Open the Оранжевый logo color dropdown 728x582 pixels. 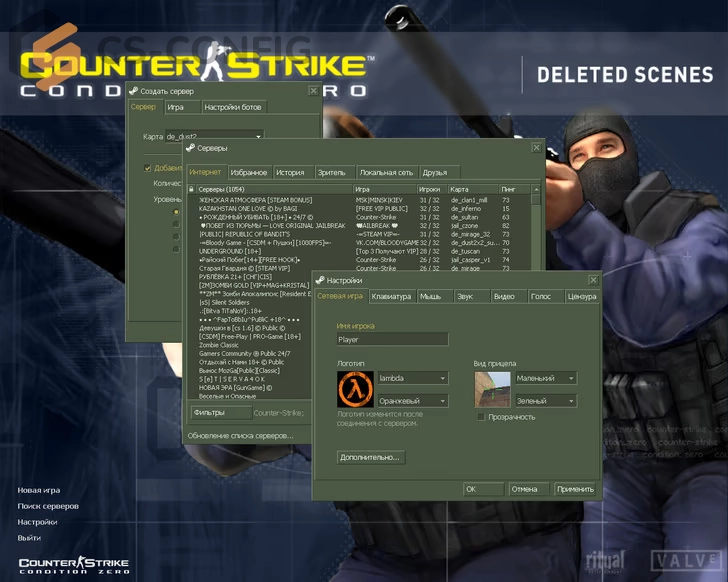pyautogui.click(x=413, y=401)
